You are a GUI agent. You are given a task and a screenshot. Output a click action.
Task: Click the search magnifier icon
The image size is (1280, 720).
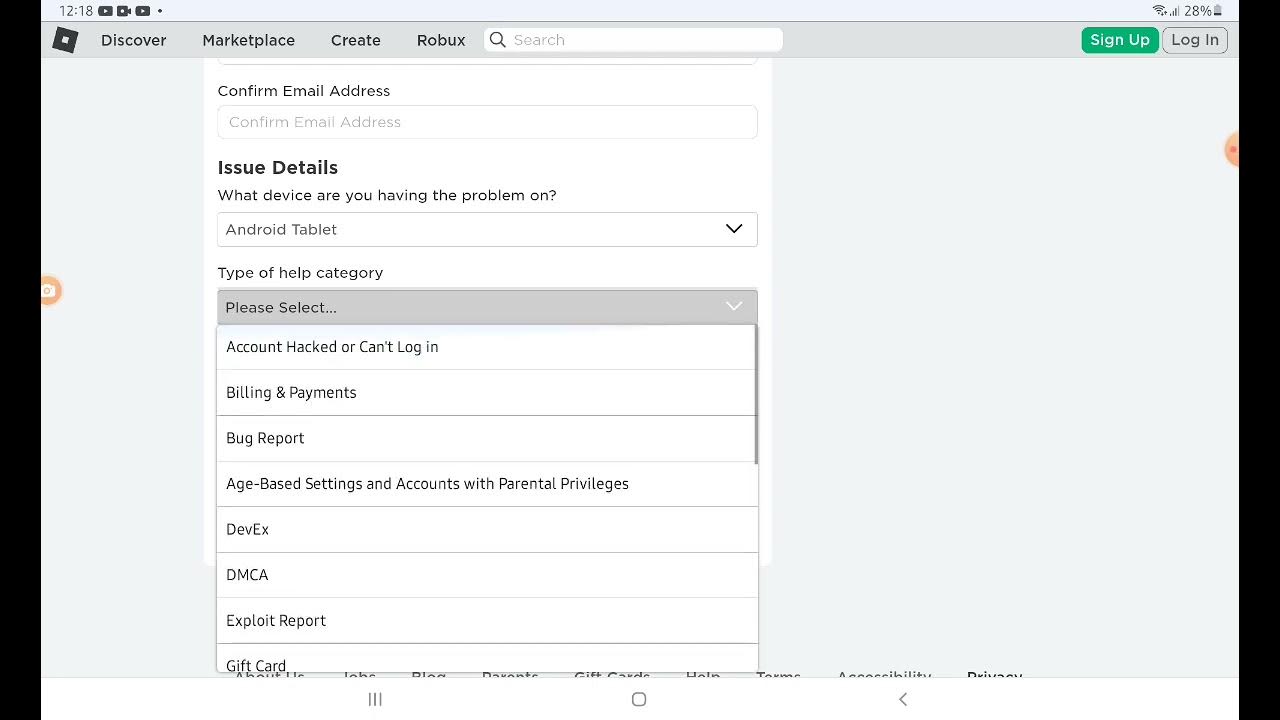[x=498, y=40]
